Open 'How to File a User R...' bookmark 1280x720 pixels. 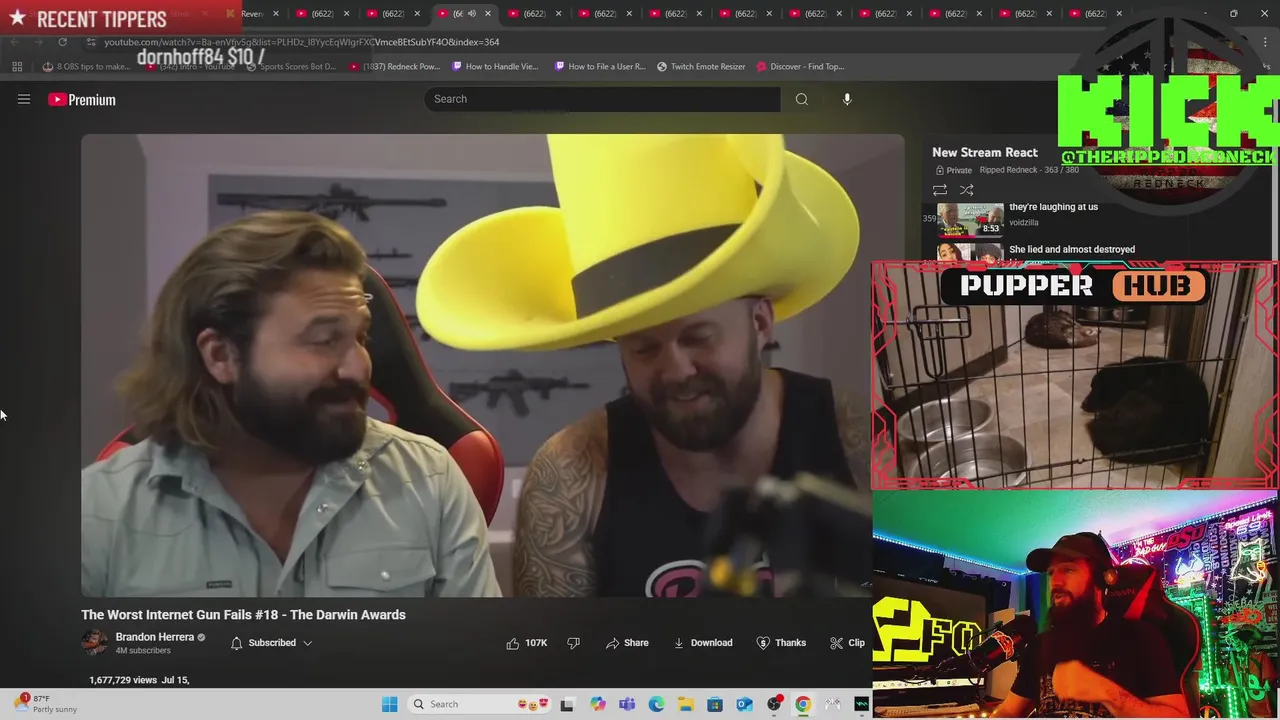click(x=599, y=67)
